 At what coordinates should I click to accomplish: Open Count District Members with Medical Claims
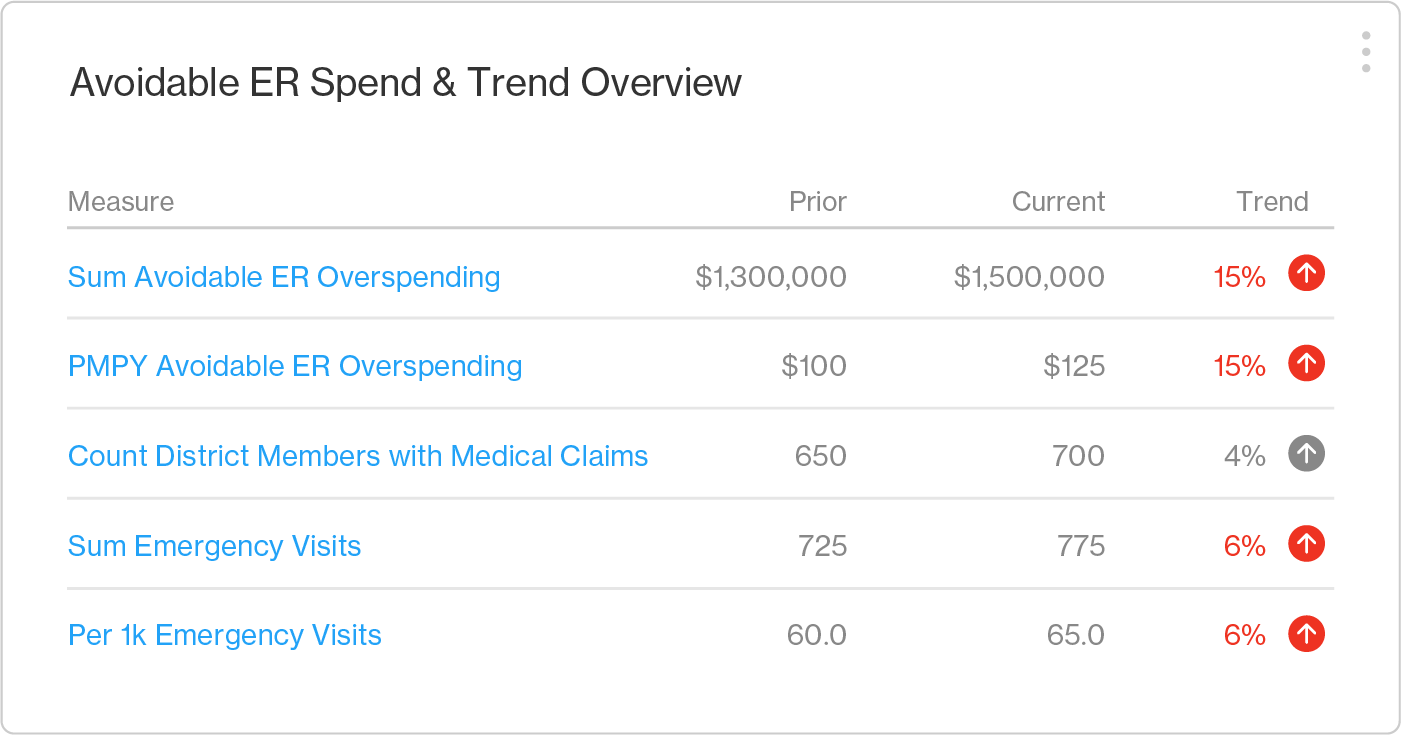tap(358, 456)
